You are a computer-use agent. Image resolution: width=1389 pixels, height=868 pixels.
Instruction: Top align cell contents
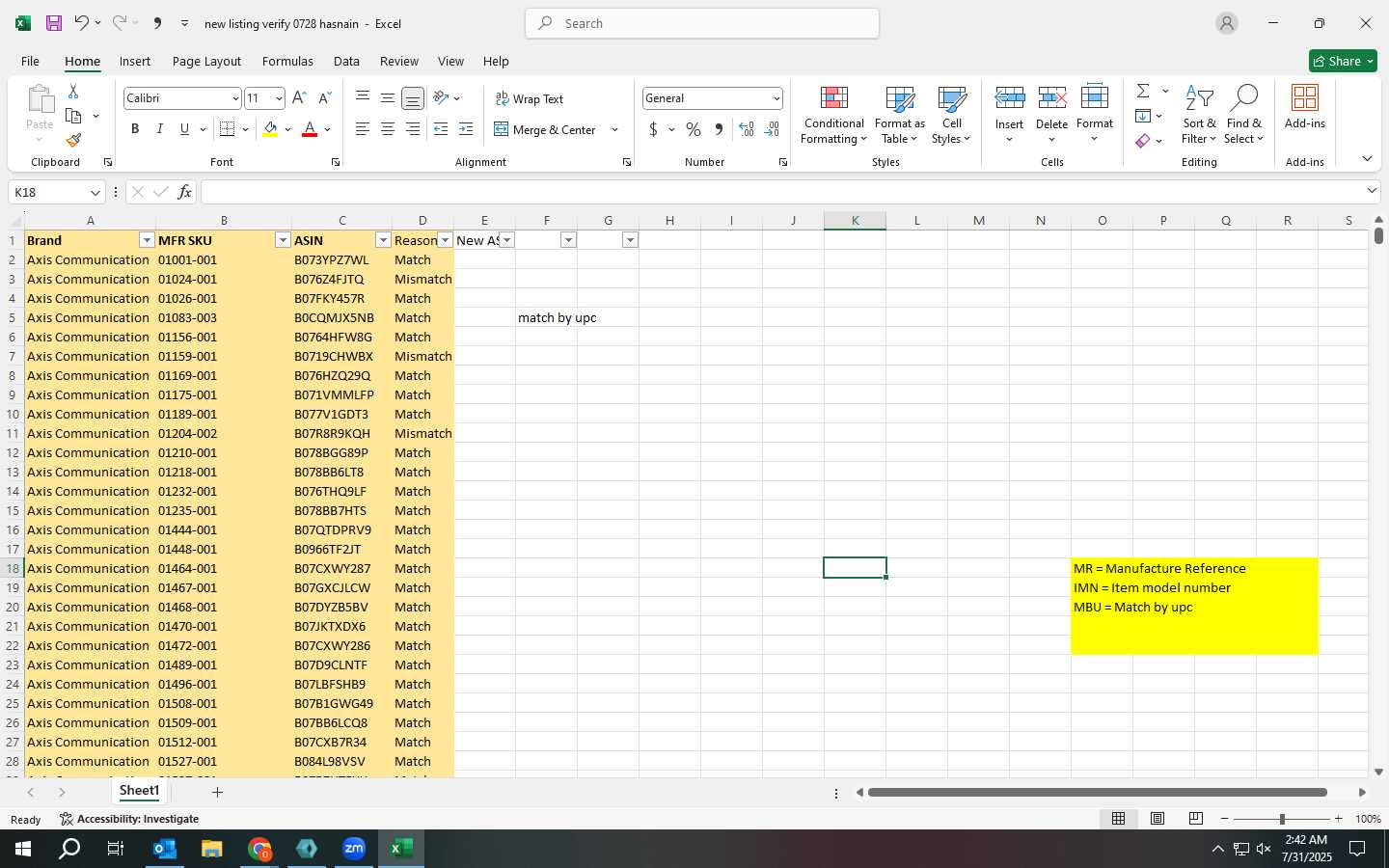click(362, 97)
